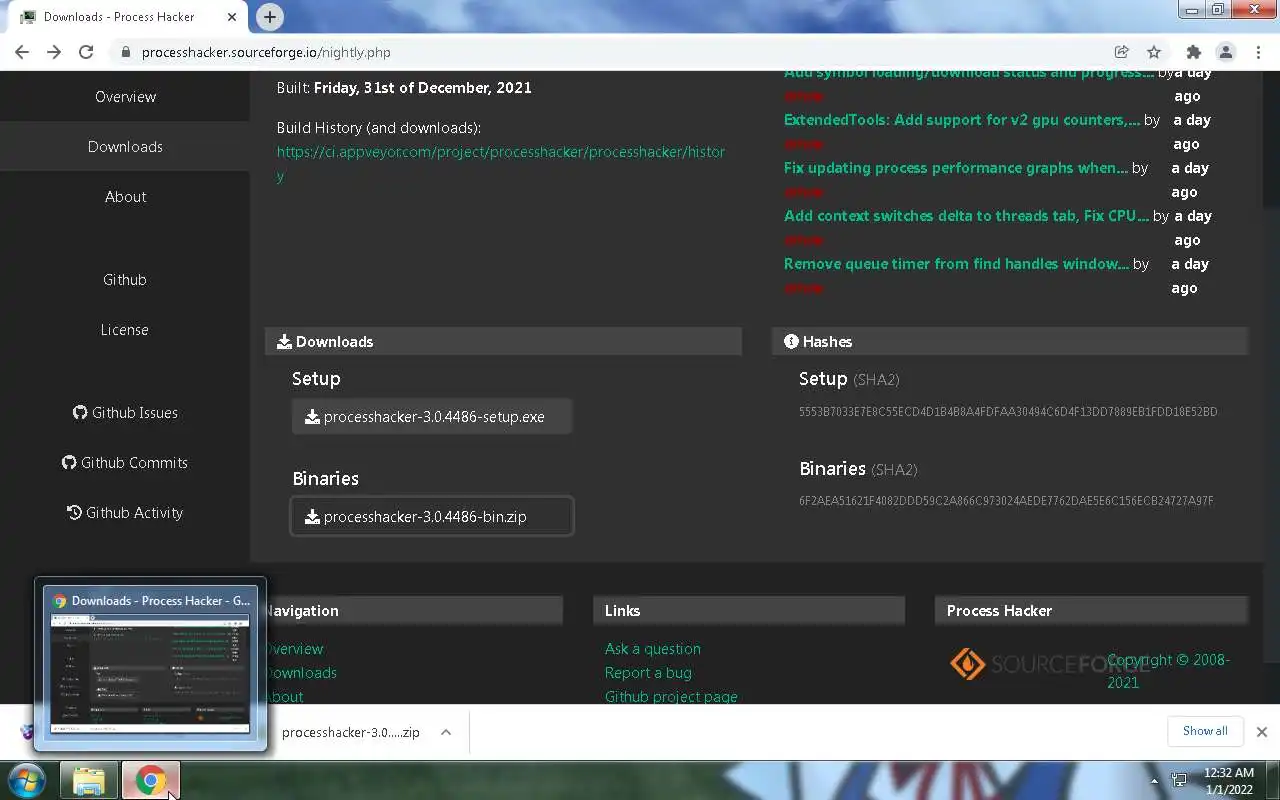Viewport: 1280px width, 800px height.
Task: Click the Downloads section header
Action: pyautogui.click(x=503, y=342)
